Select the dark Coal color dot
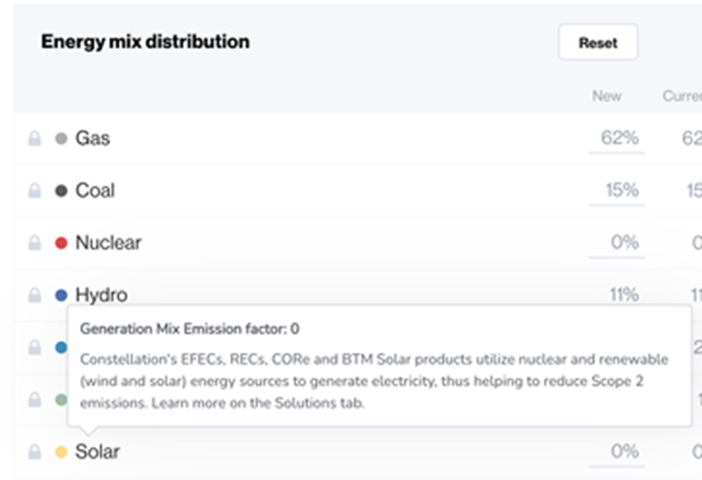 [61, 191]
